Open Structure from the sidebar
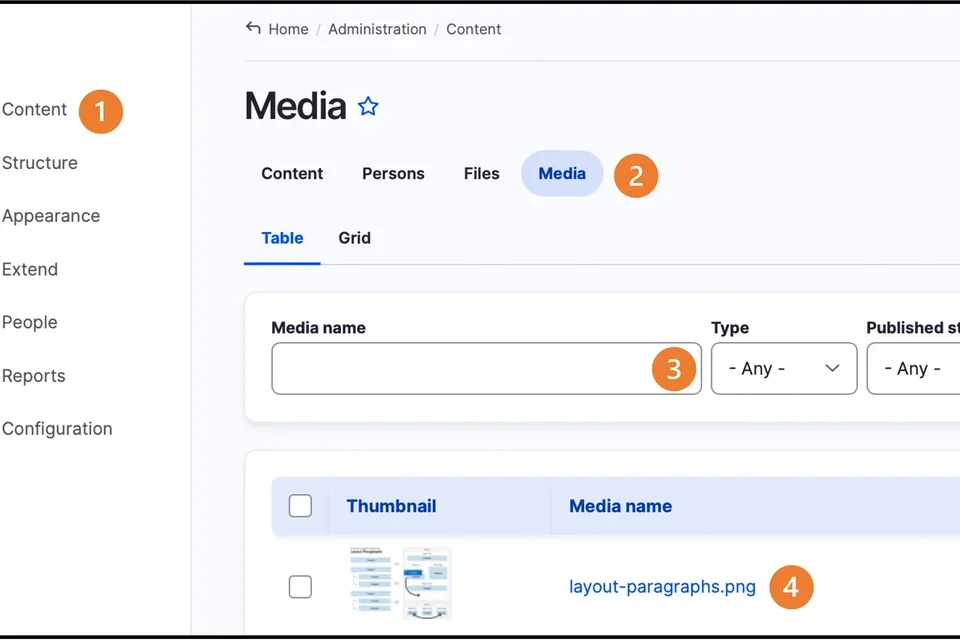Image resolution: width=960 pixels, height=640 pixels. point(40,162)
